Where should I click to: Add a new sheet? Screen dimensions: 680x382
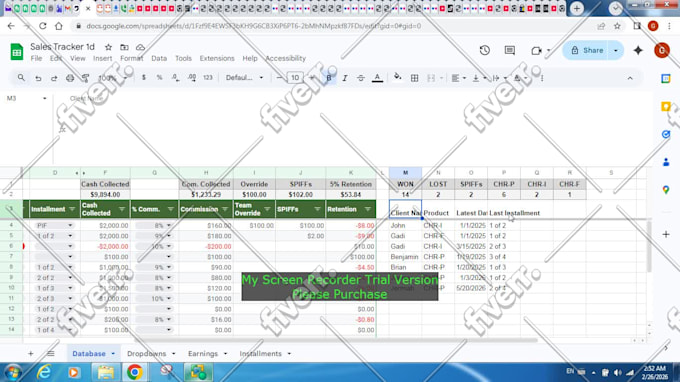(x=30, y=354)
